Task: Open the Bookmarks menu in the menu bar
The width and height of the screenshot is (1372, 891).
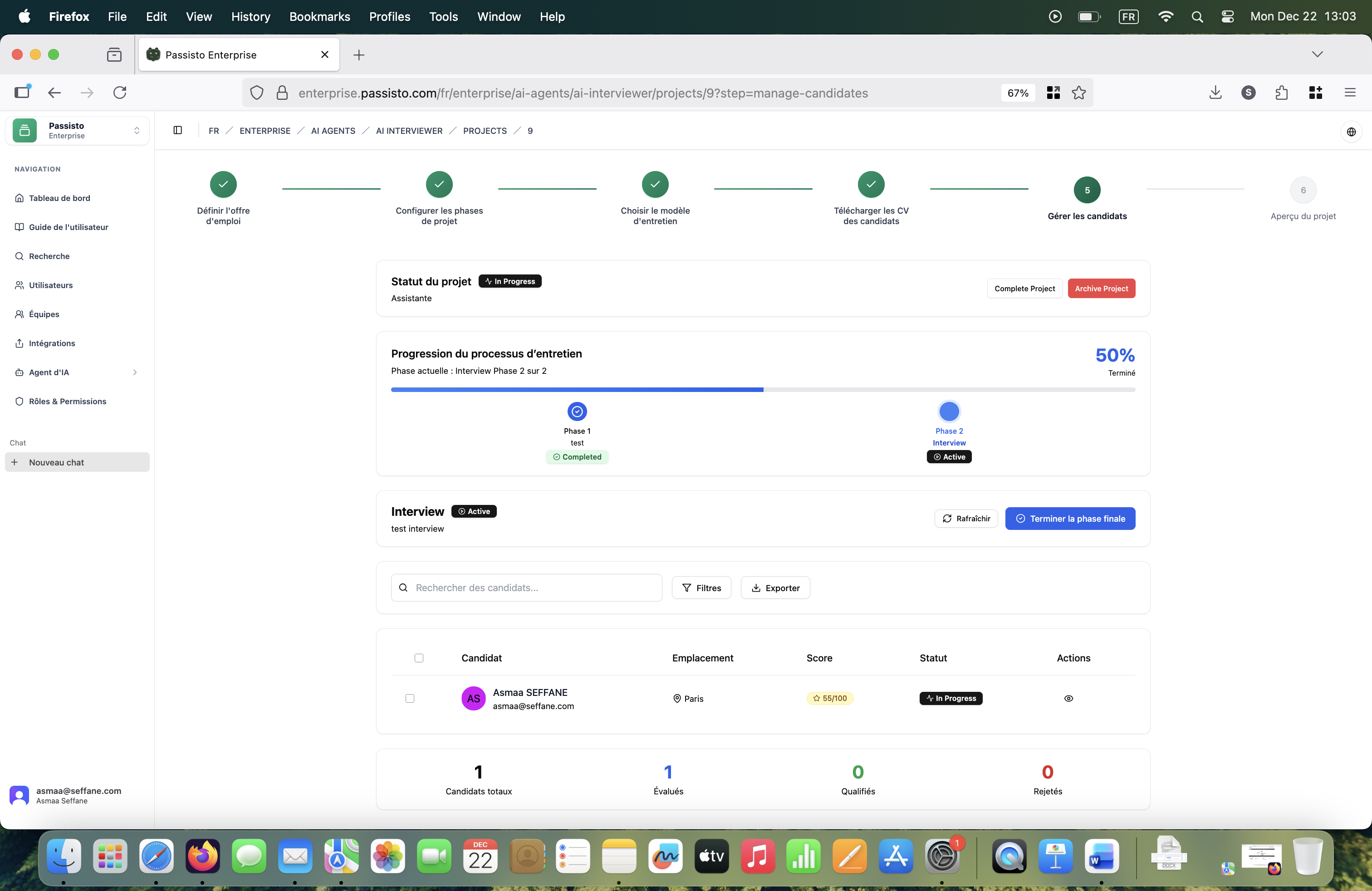Action: coord(319,17)
